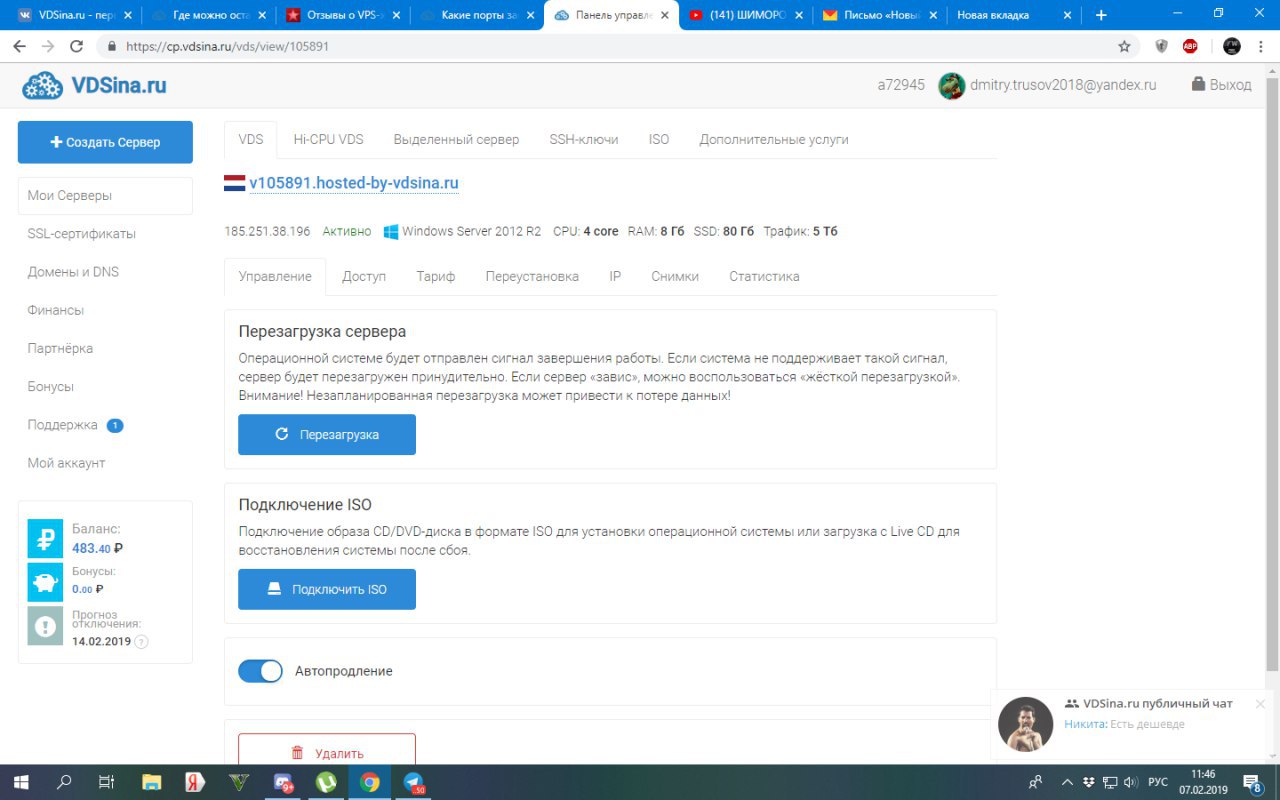Open uTorrent from the taskbar
This screenshot has height=800, width=1280.
(x=326, y=782)
